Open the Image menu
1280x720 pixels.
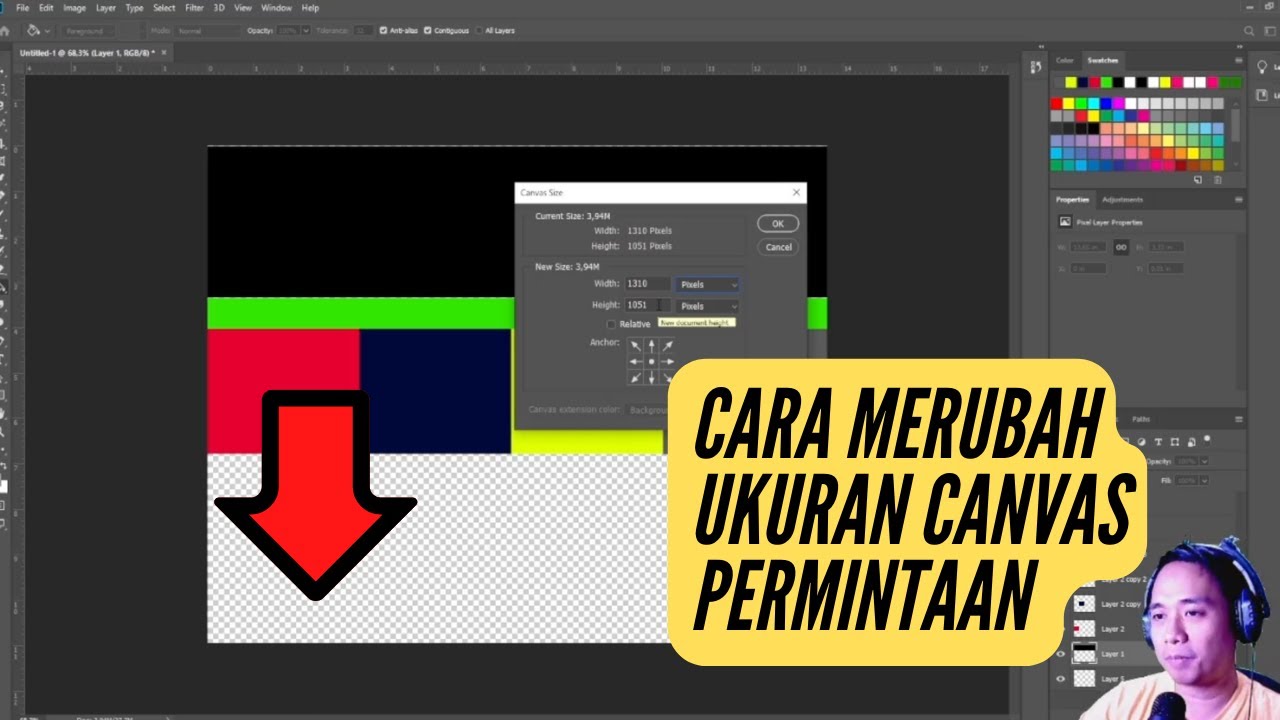coord(74,8)
